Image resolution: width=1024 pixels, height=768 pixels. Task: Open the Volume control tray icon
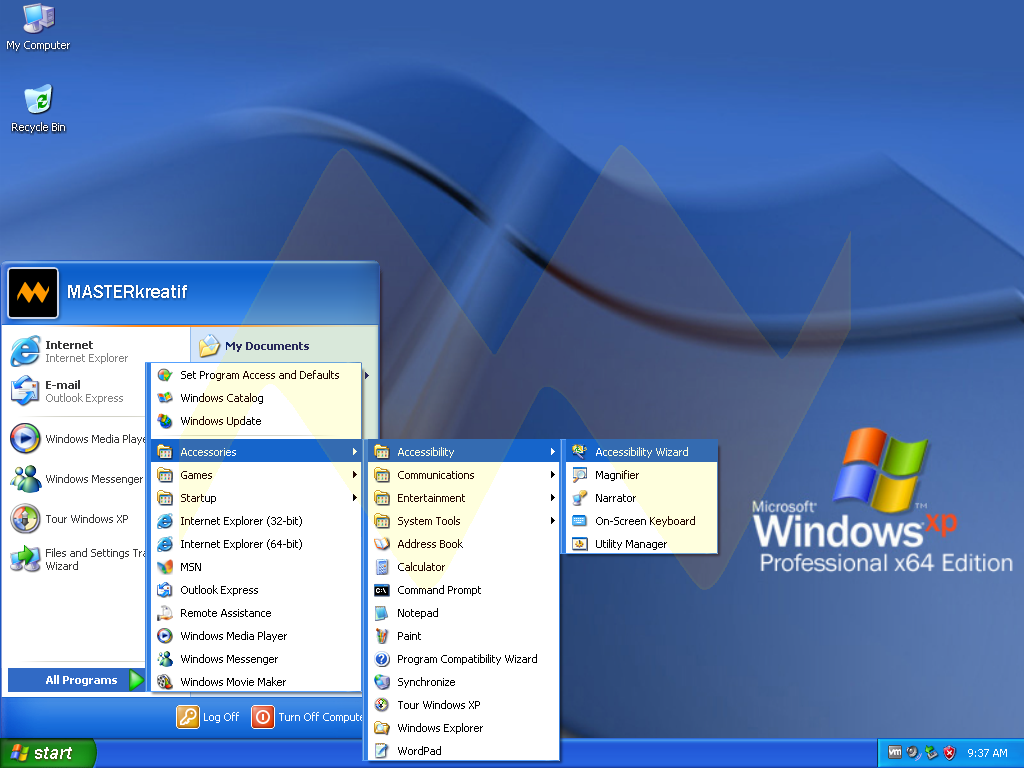pyautogui.click(x=911, y=752)
